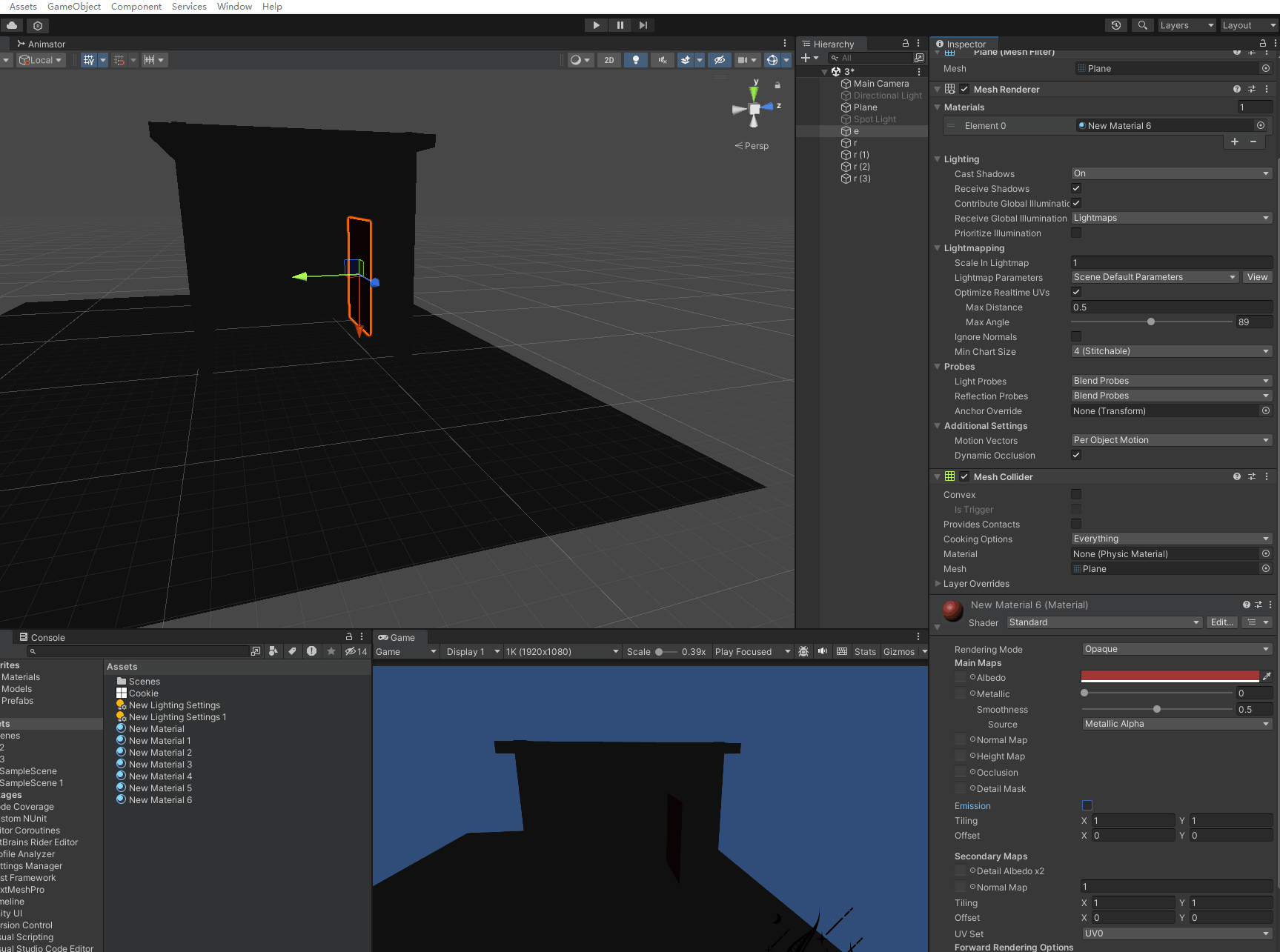
Task: Toggle Game view audio mute icon
Action: click(823, 651)
